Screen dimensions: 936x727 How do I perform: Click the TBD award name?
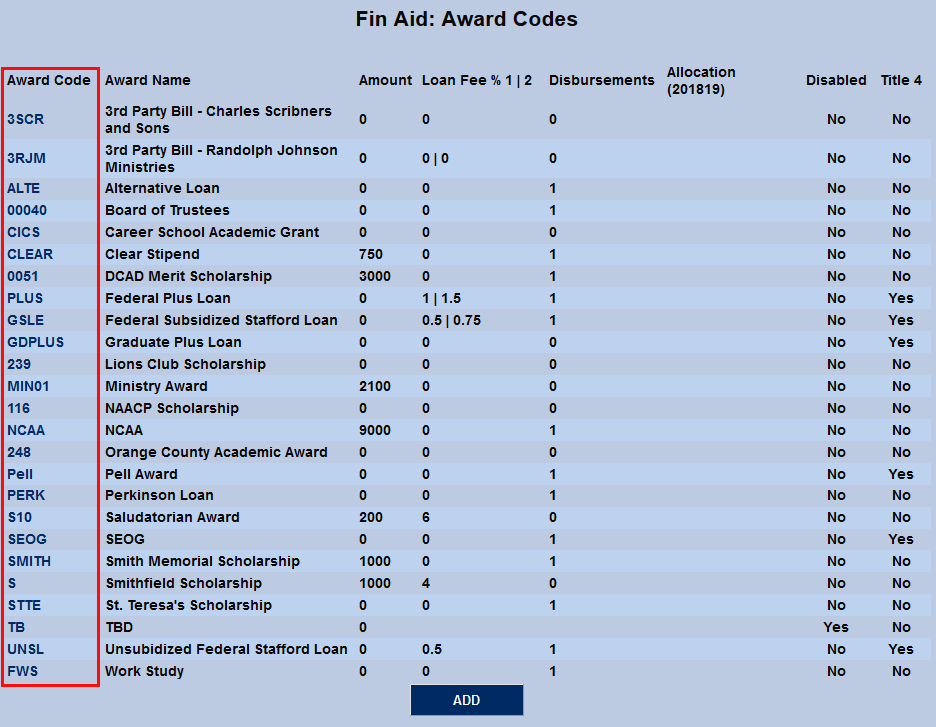pos(119,627)
